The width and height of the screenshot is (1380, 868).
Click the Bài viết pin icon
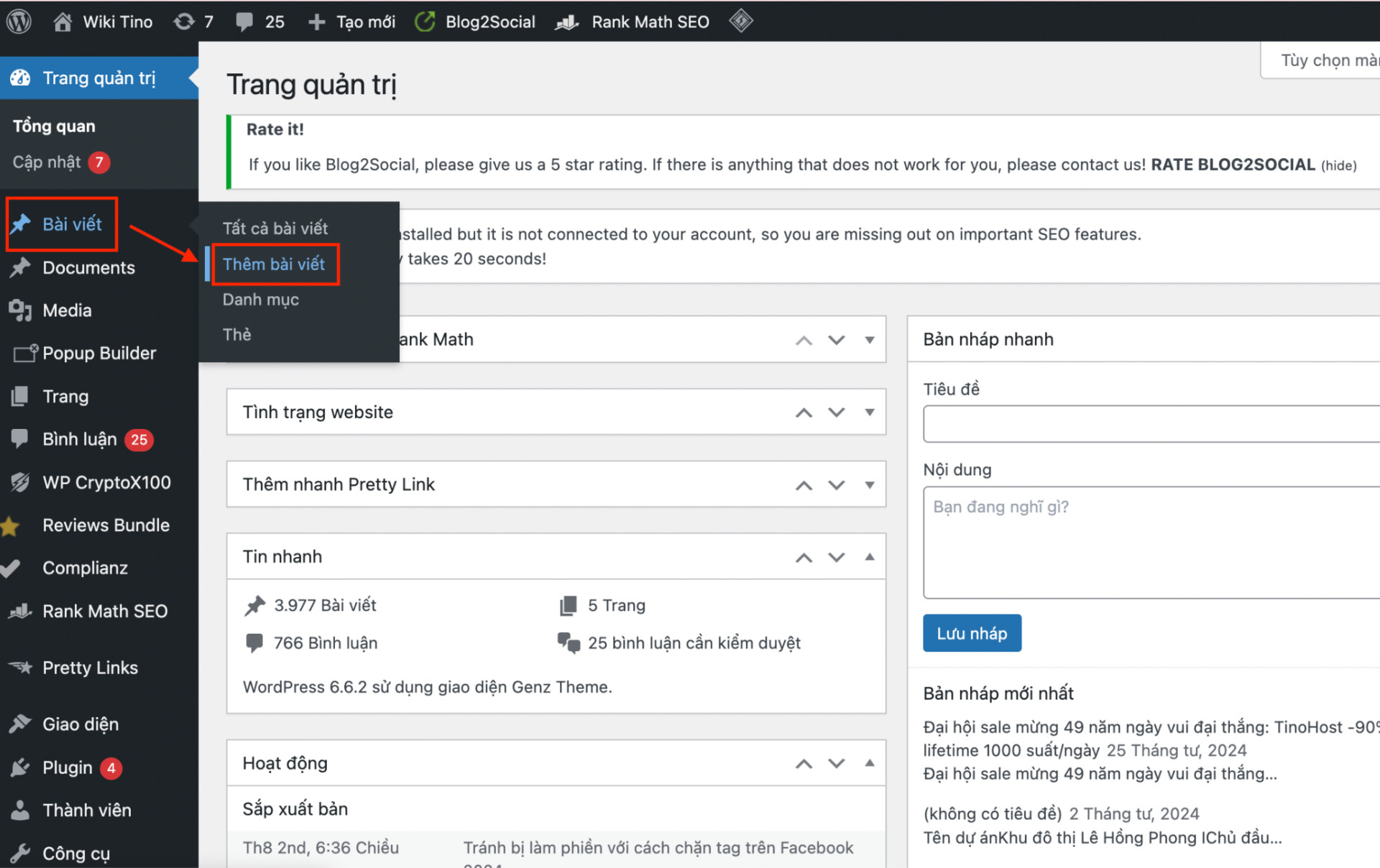click(x=20, y=223)
